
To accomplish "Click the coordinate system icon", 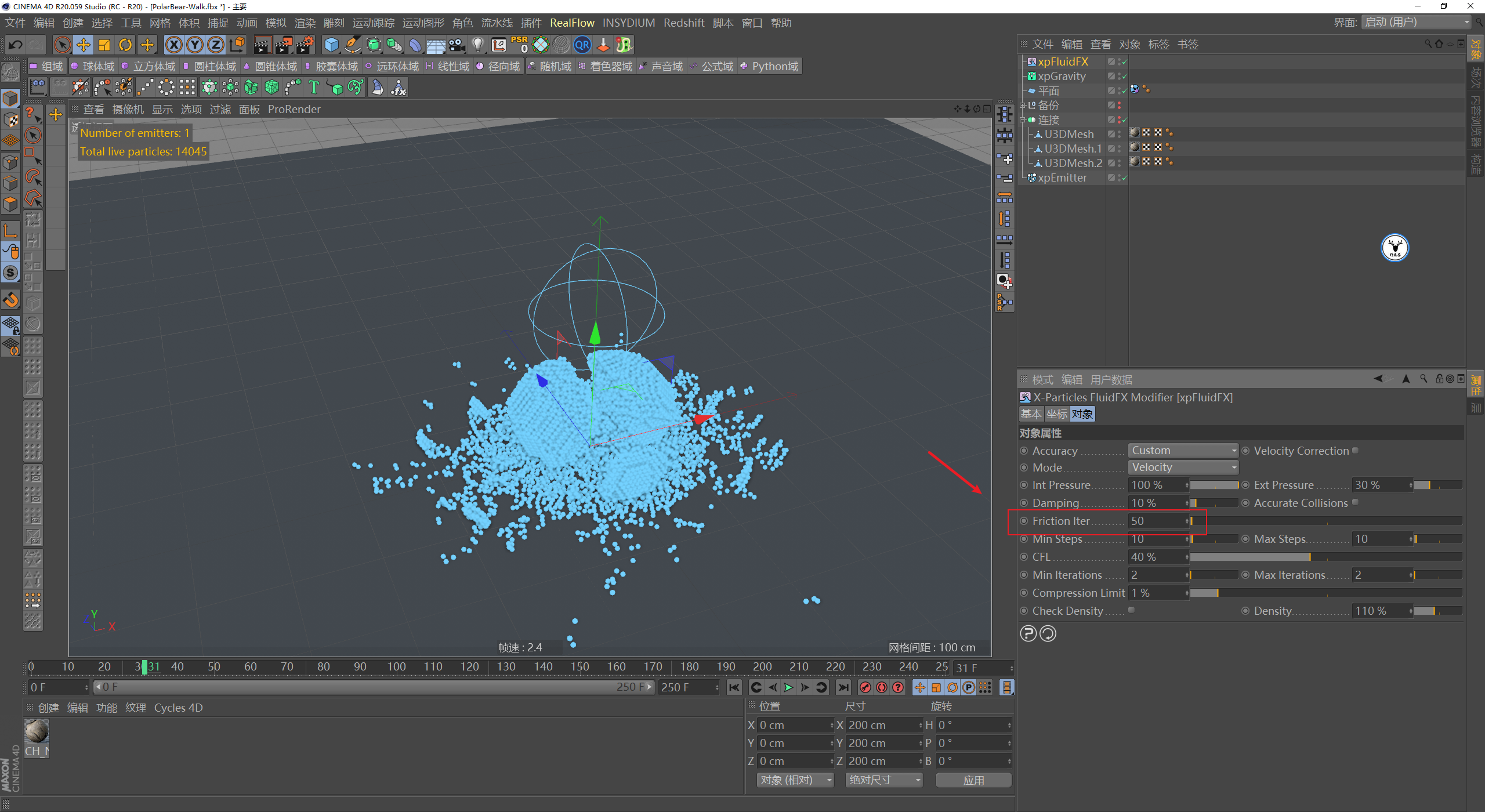I will pyautogui.click(x=237, y=45).
